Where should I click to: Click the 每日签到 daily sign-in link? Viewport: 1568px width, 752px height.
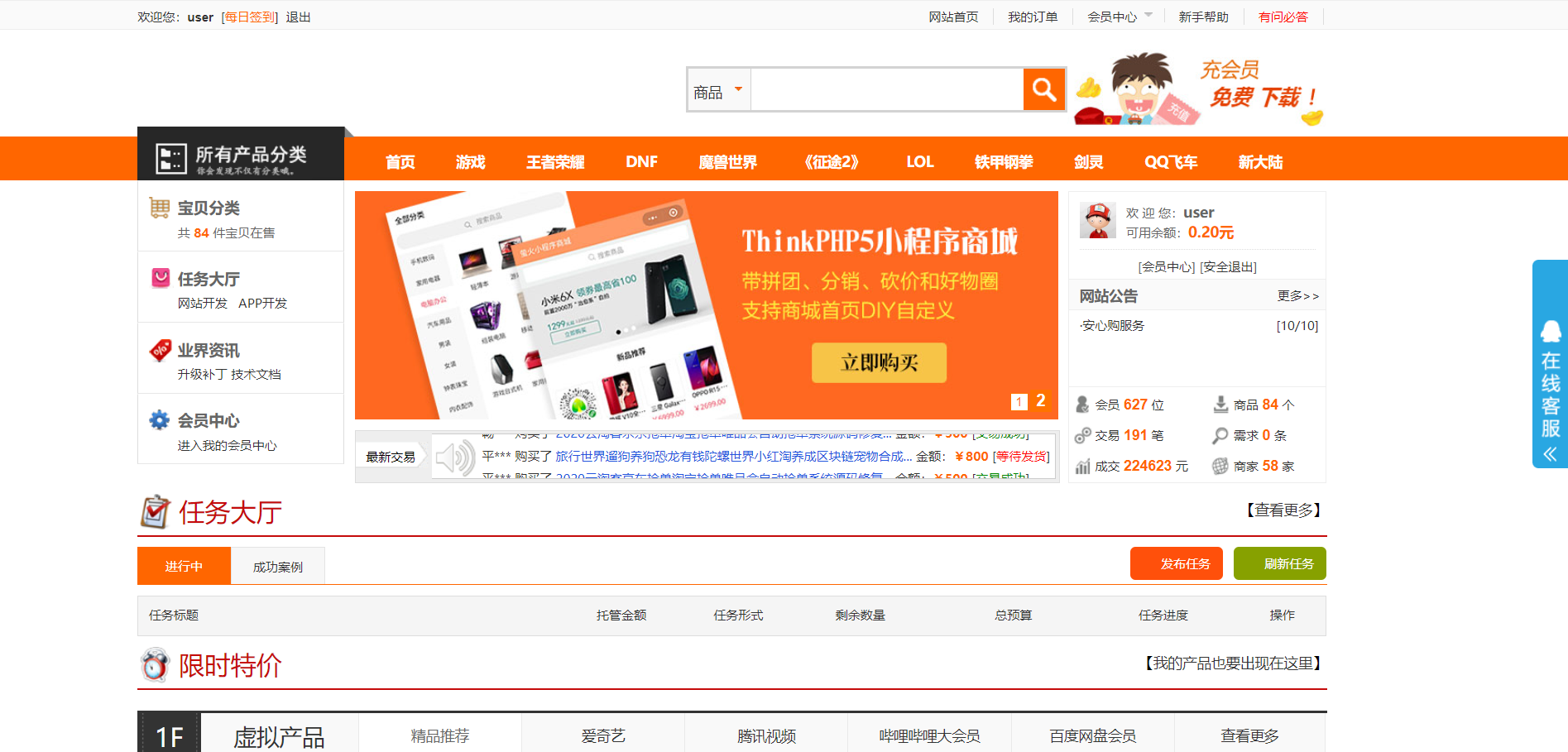250,17
